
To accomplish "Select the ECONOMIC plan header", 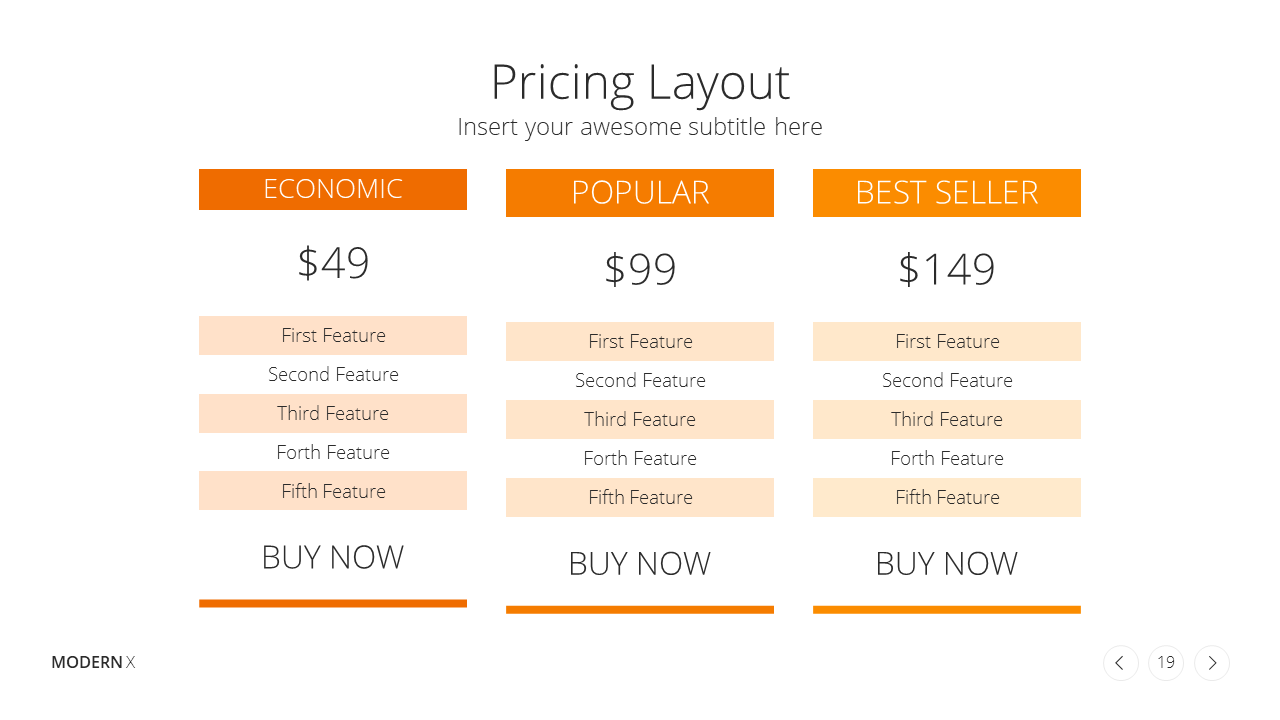I will click(x=333, y=189).
